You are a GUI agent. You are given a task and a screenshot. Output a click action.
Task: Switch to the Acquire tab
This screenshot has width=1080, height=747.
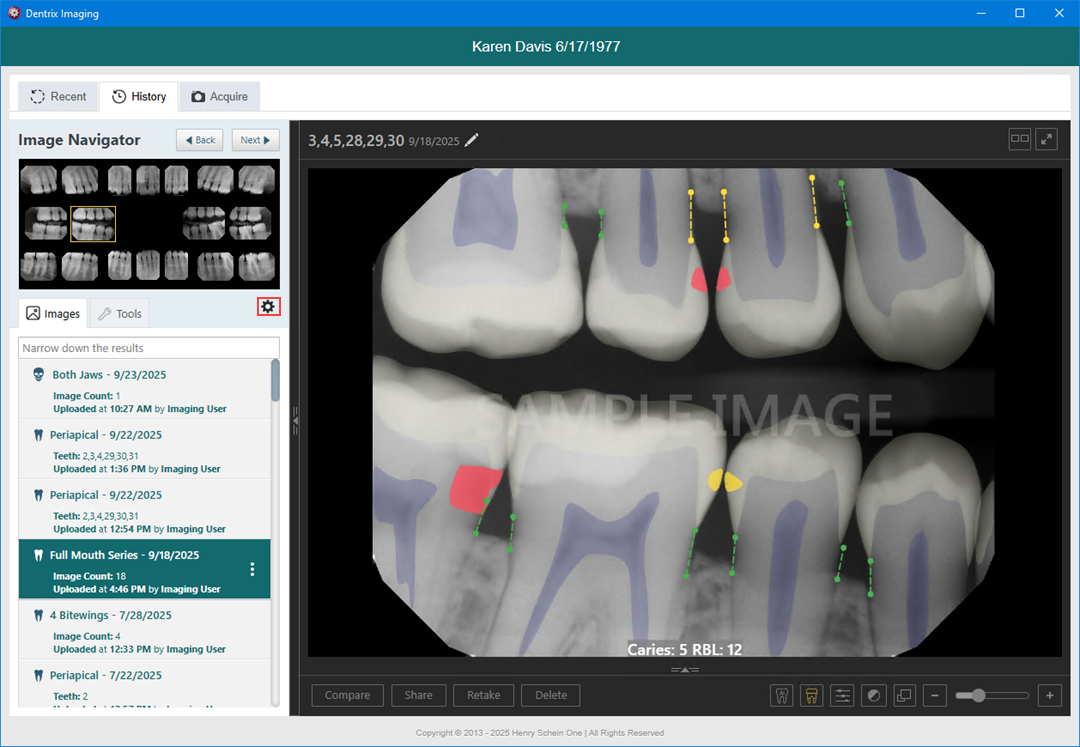tap(219, 97)
